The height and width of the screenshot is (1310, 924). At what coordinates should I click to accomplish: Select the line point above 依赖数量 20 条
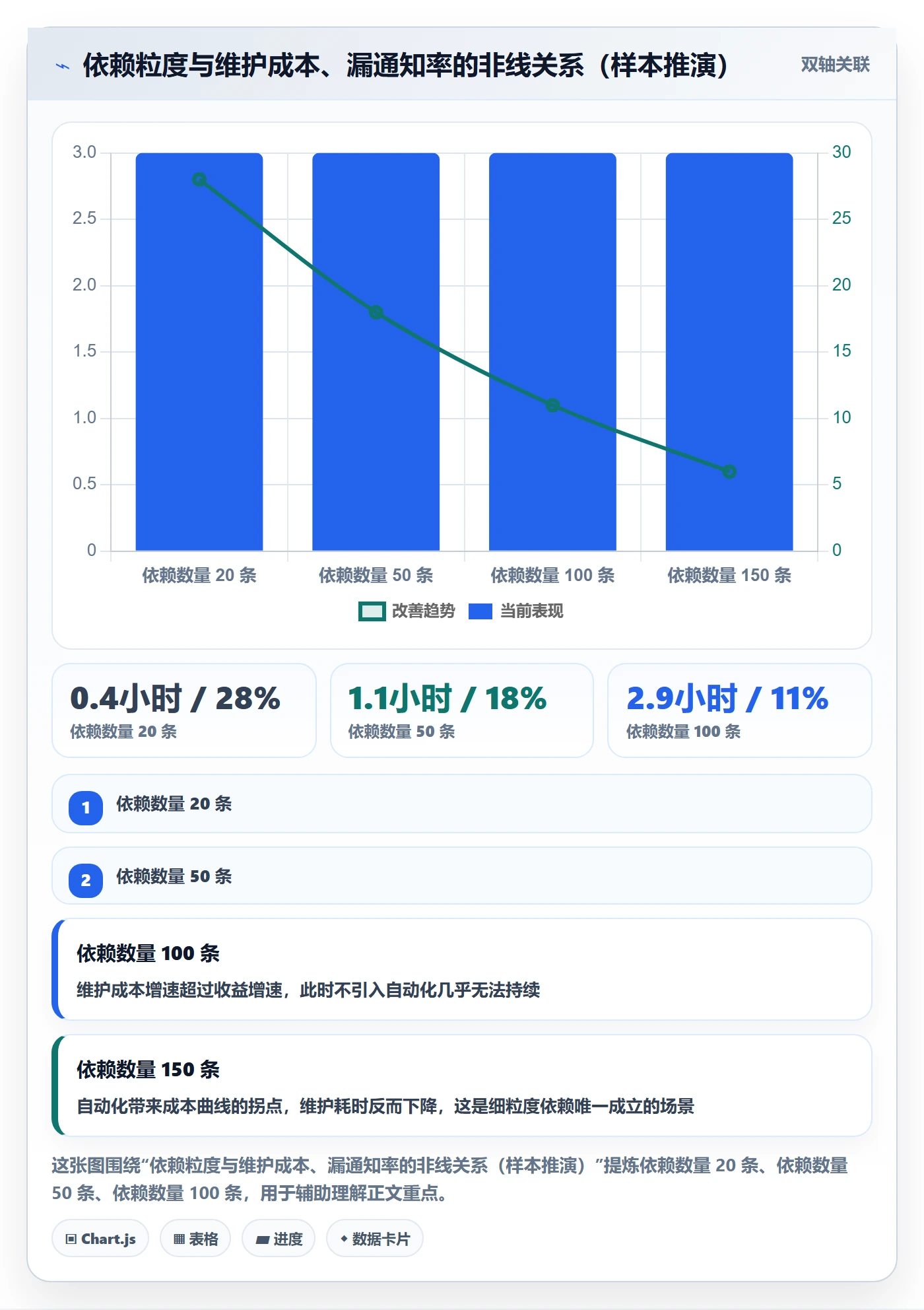[199, 180]
